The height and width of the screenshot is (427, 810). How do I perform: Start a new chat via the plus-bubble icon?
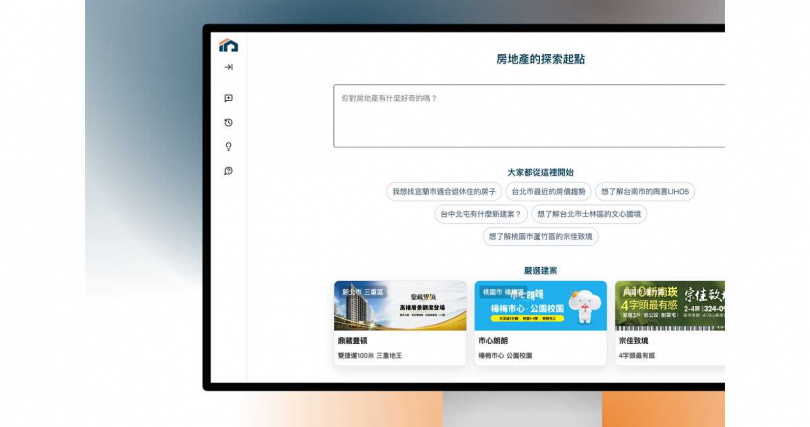pos(228,98)
